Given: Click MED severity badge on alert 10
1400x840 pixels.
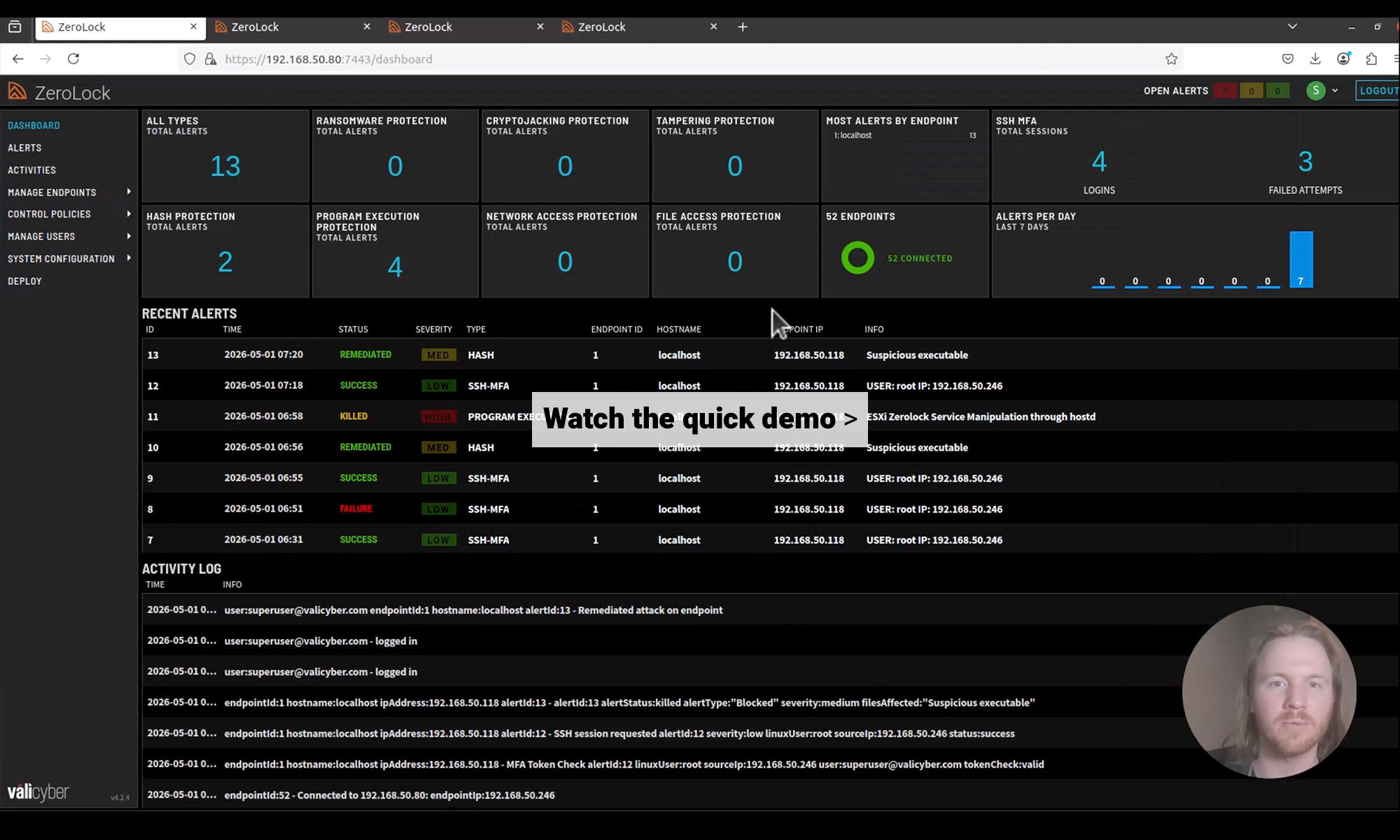Looking at the screenshot, I should click(438, 447).
